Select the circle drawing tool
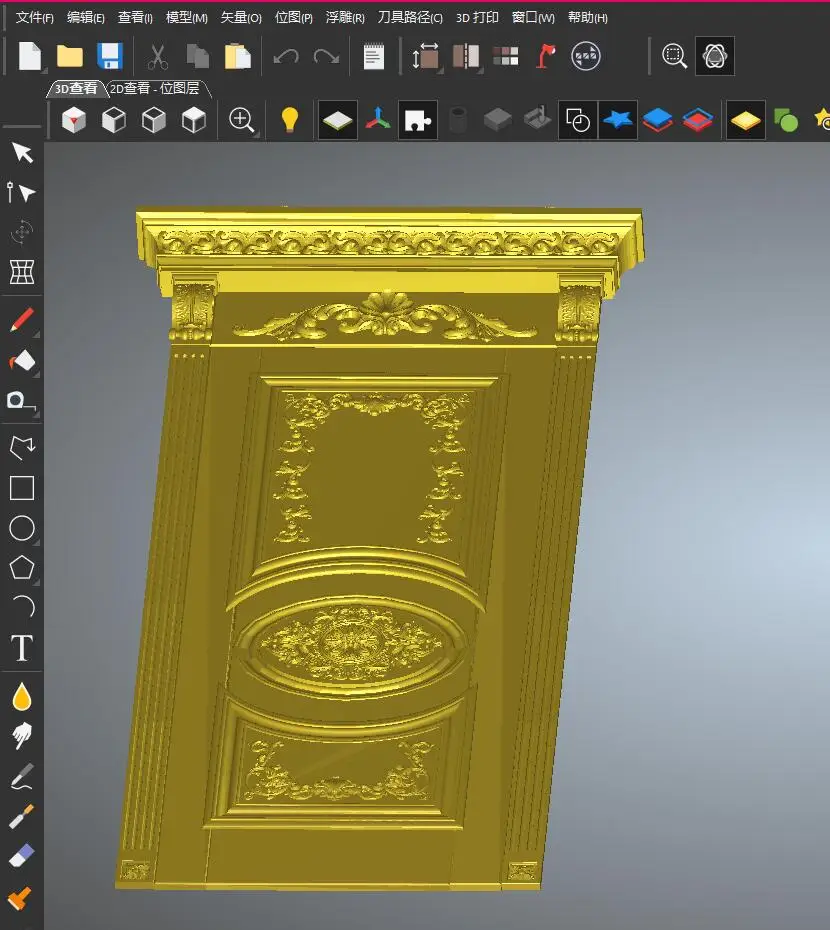 click(22, 528)
